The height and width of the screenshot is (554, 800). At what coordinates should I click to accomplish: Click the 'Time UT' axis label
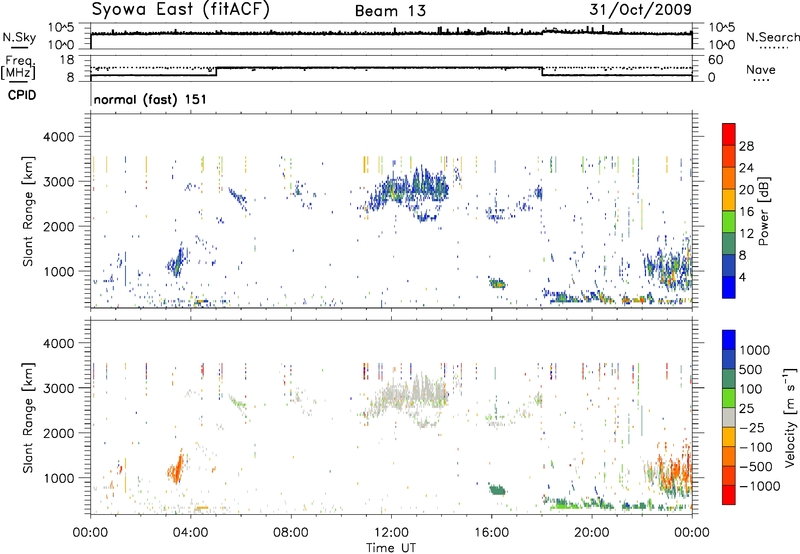click(x=391, y=547)
